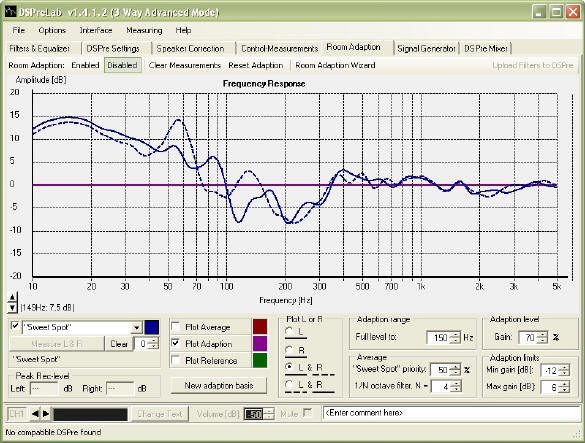
Task: Open the Measuring menu
Action: pos(144,30)
